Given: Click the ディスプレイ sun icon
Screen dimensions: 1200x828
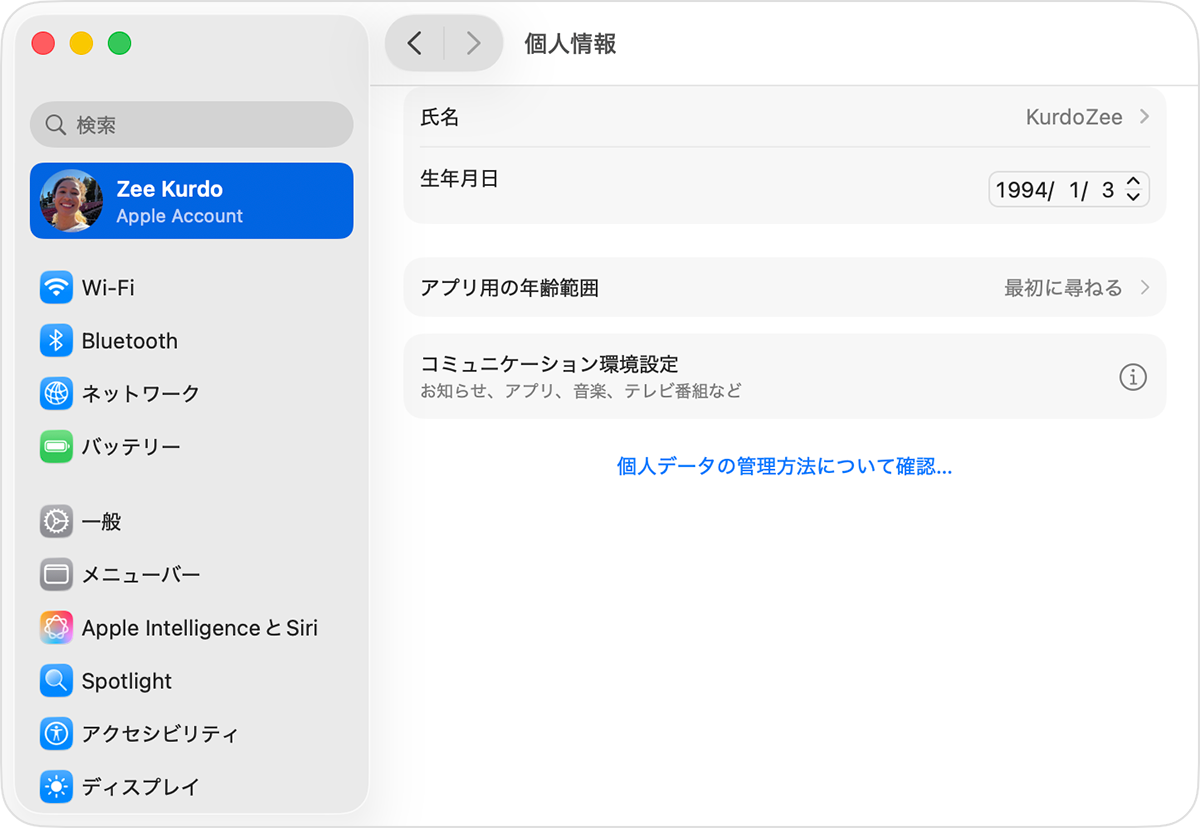Looking at the screenshot, I should click(x=56, y=786).
